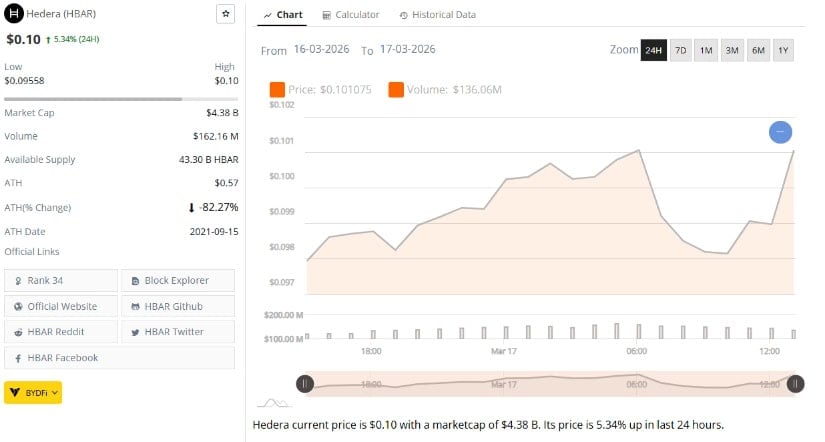Click the From date field 16-03-2026
Screen dimensions: 825x442
click(x=322, y=50)
